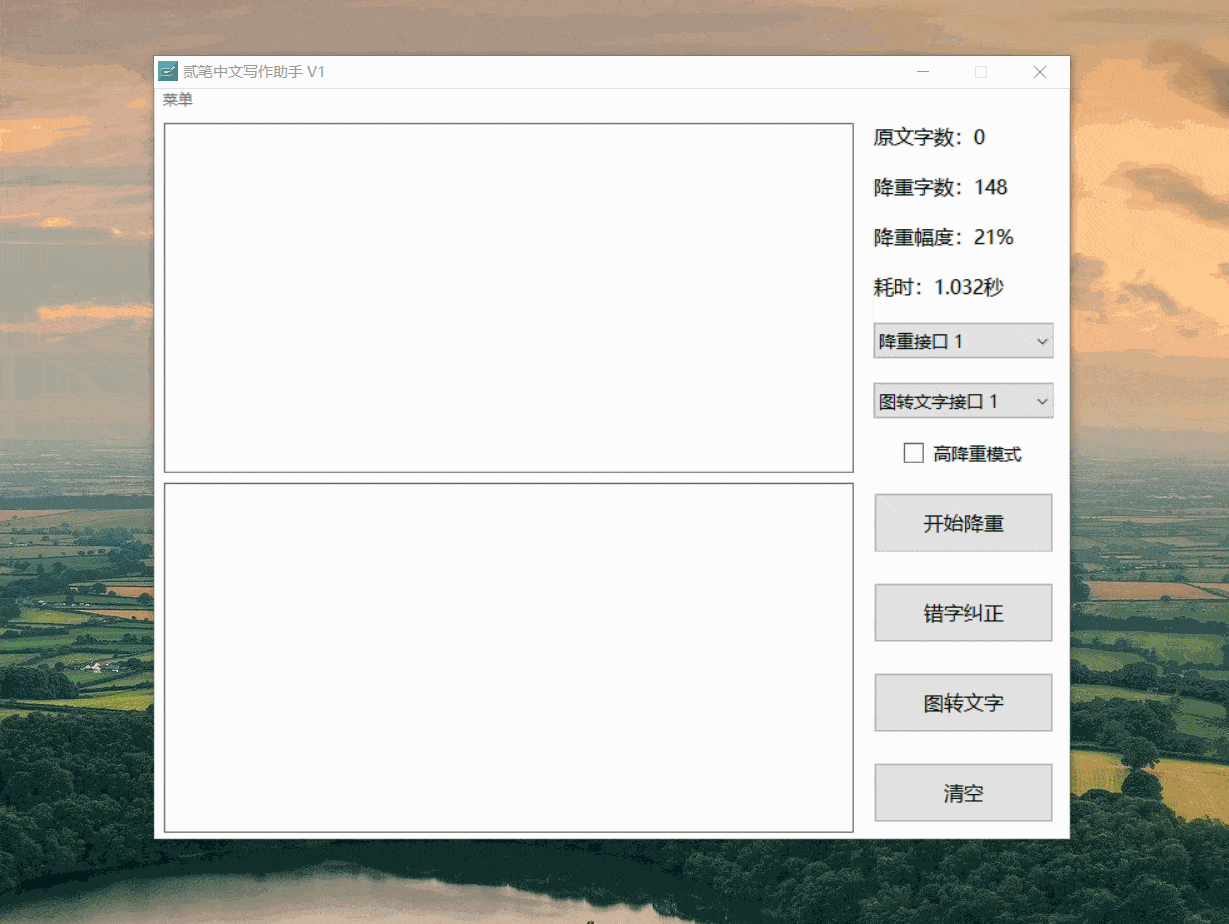Open the 图转文字接口 1 combo box
This screenshot has width=1229, height=924.
point(963,401)
